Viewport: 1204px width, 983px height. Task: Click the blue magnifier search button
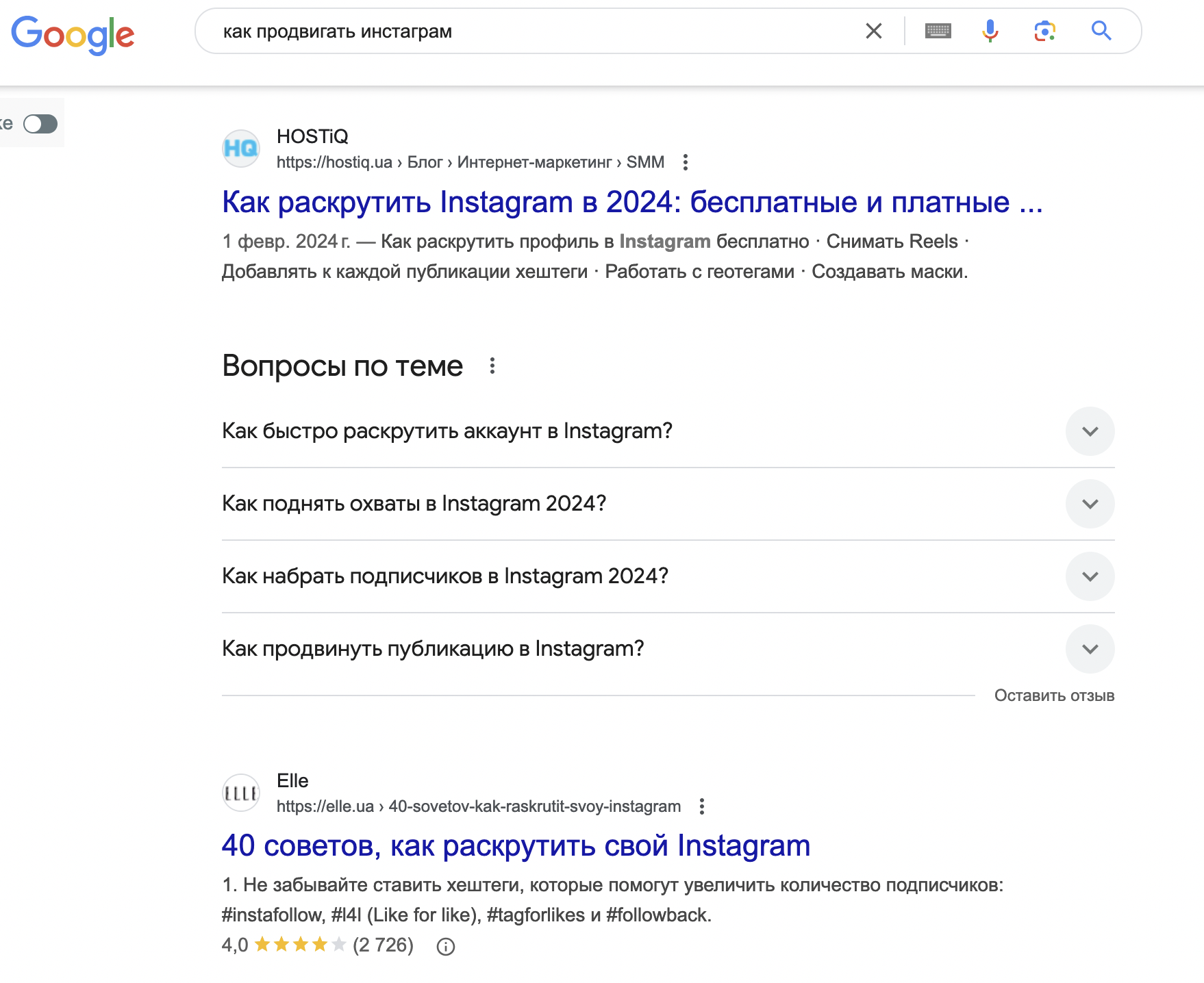point(1101,31)
